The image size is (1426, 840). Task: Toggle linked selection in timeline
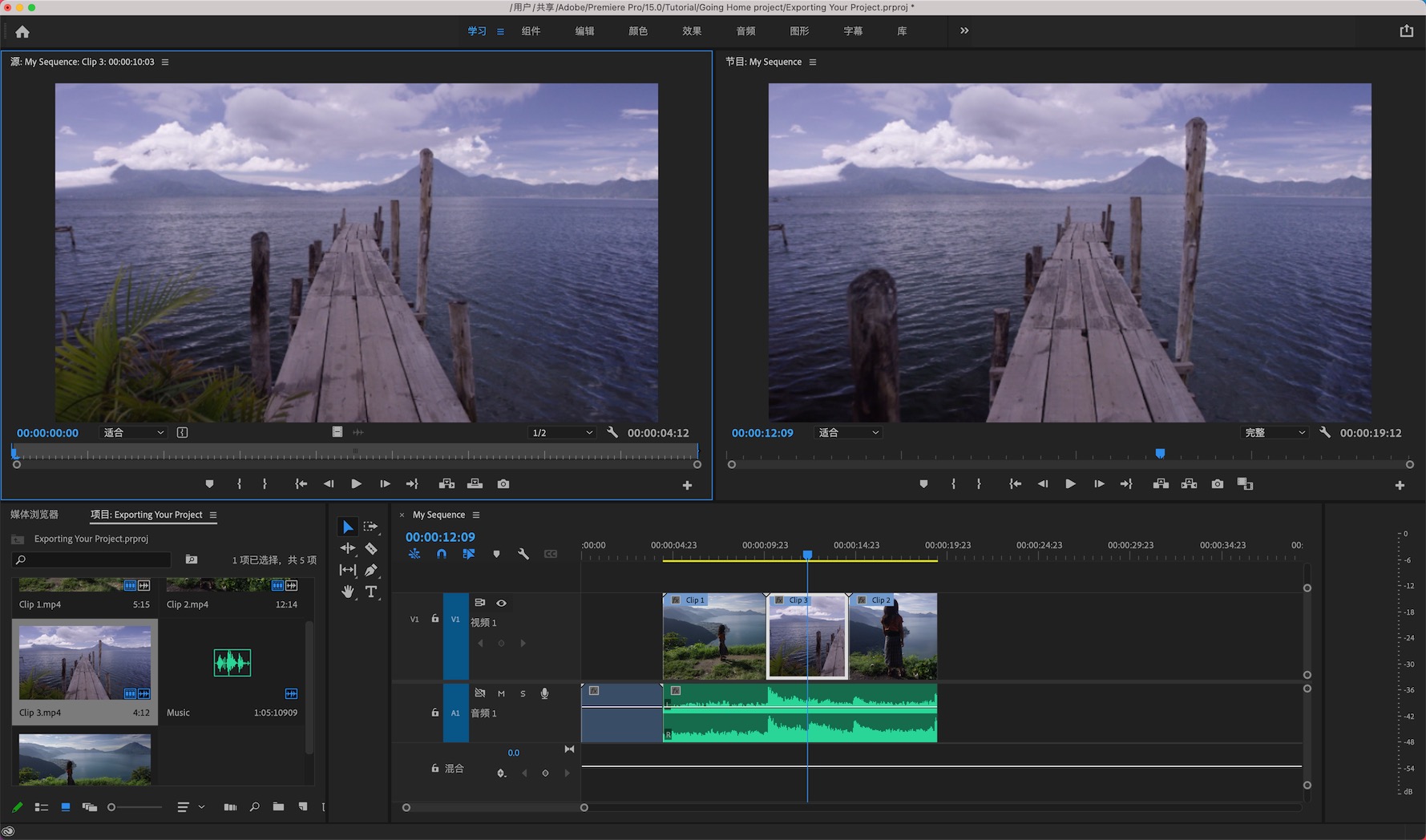pyautogui.click(x=469, y=554)
